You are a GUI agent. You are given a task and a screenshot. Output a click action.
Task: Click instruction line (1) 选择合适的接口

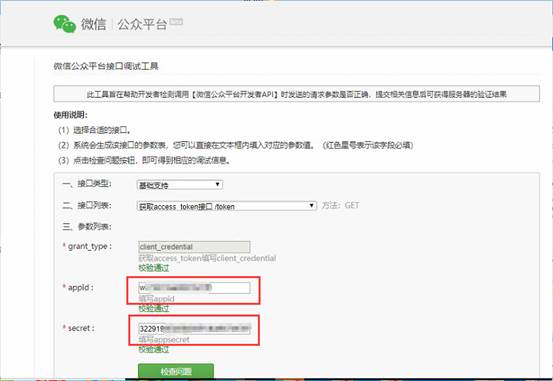(95, 130)
